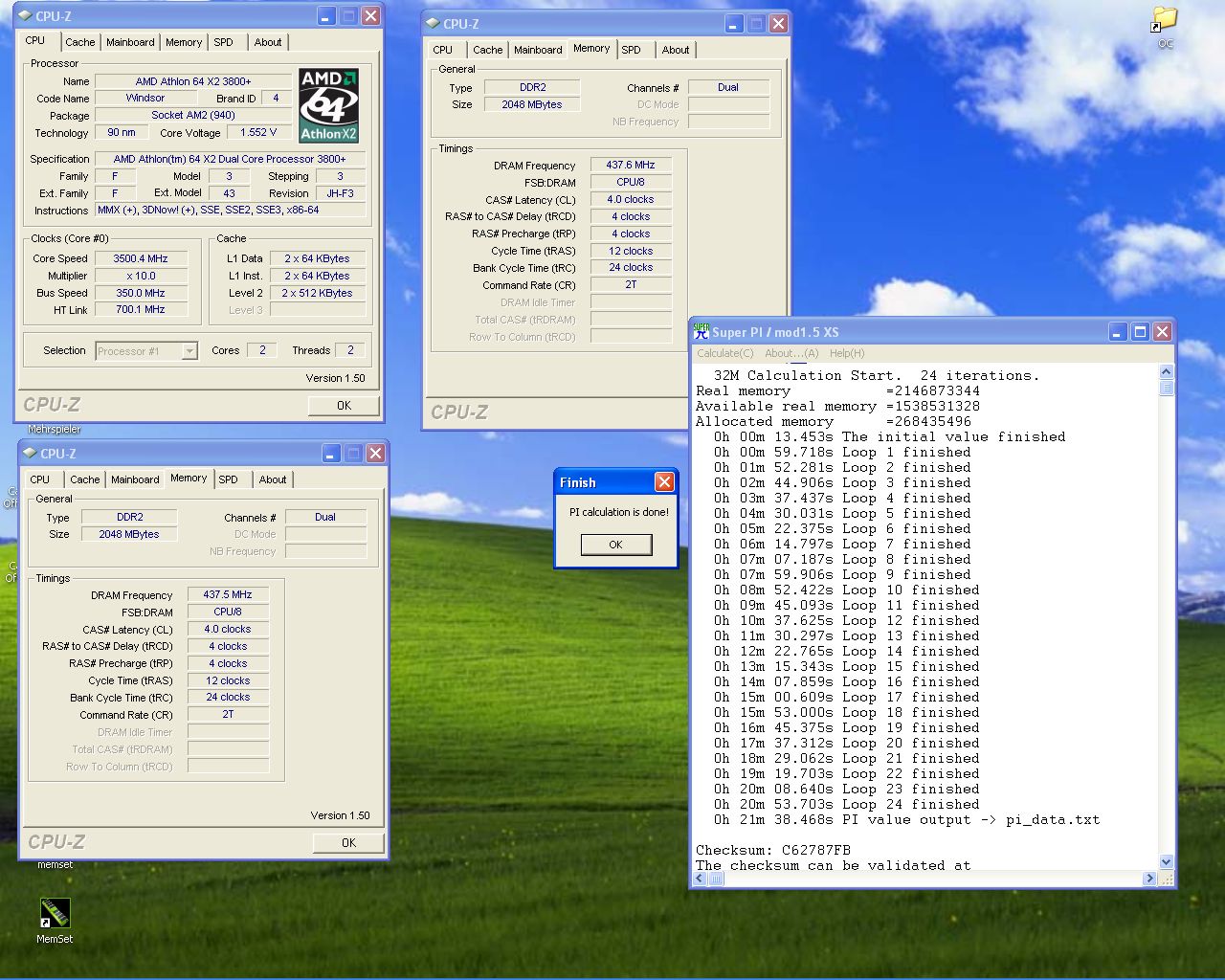Viewport: 1225px width, 980px height.
Task: Click the AMD Athlon 64 X2 3800+ name field
Action: [x=193, y=82]
